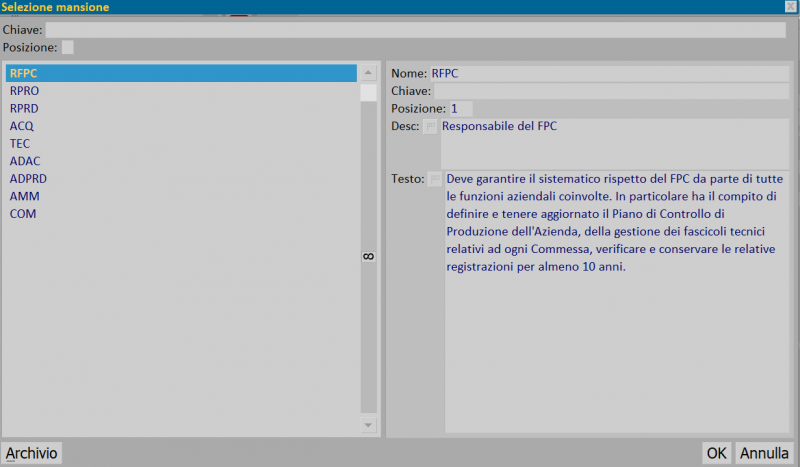
Task: Click the infinity symbol on the scrollbar
Action: [x=368, y=256]
